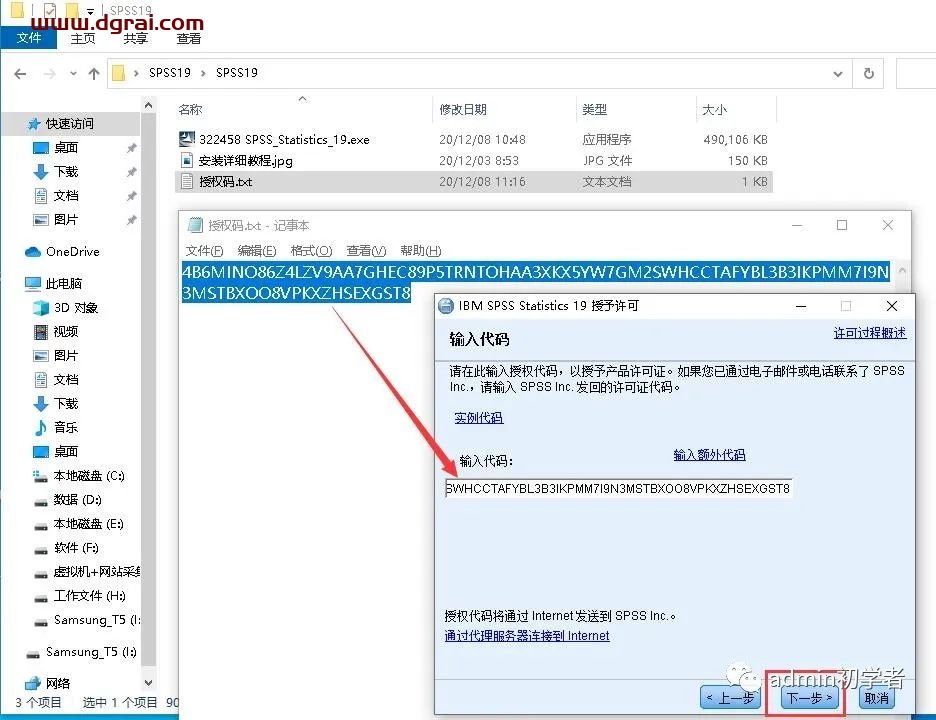Viewport: 936px width, 720px height.
Task: Select first SPSS19 breadcrumb in address bar
Action: pyautogui.click(x=170, y=73)
